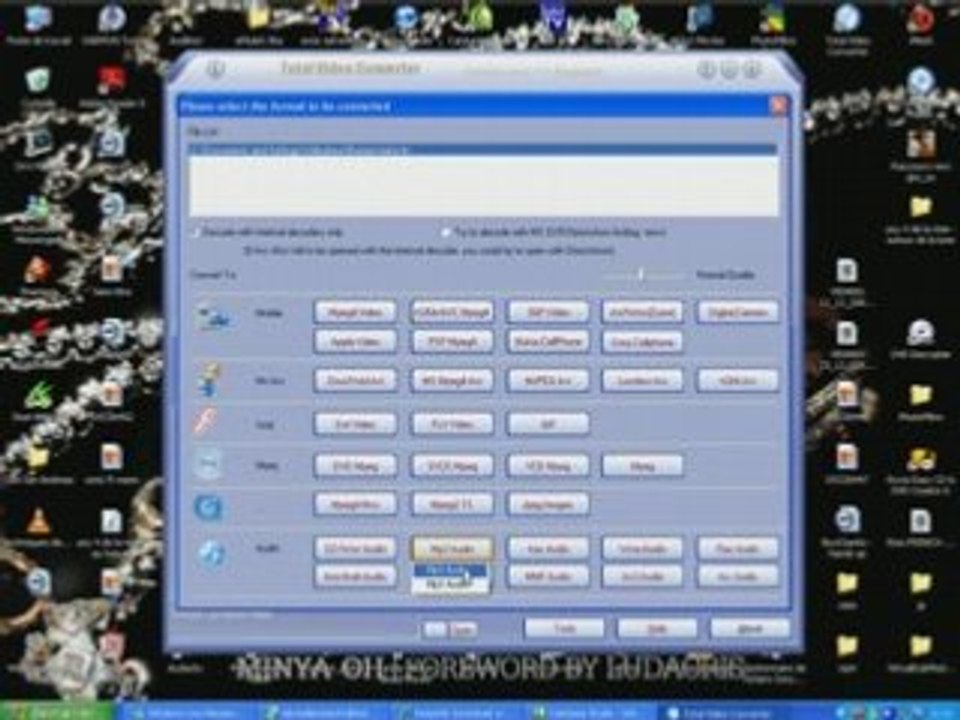Choose the Aac Audio format button
Image resolution: width=960 pixels, height=720 pixels.
coord(548,549)
